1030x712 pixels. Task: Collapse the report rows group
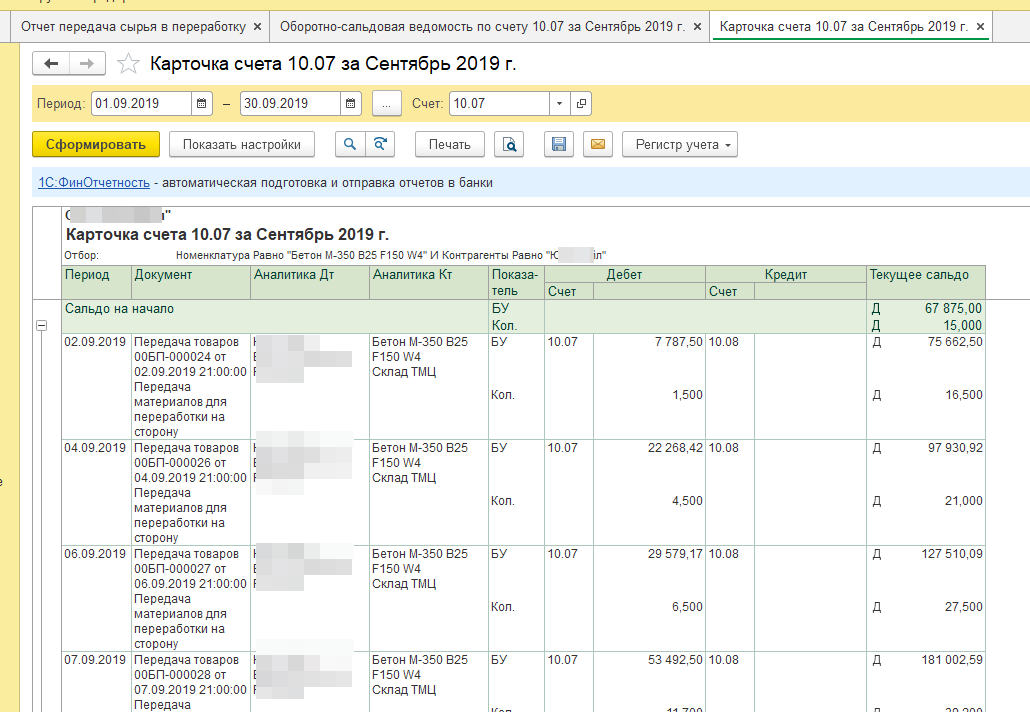pyautogui.click(x=41, y=325)
